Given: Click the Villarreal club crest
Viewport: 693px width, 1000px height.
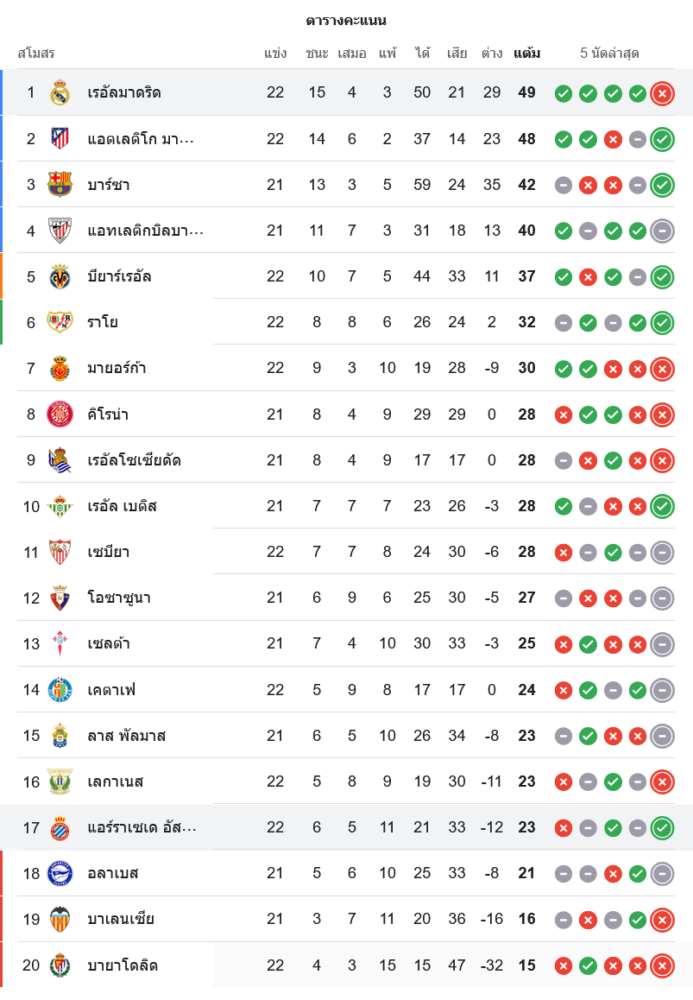Looking at the screenshot, I should (60, 277).
